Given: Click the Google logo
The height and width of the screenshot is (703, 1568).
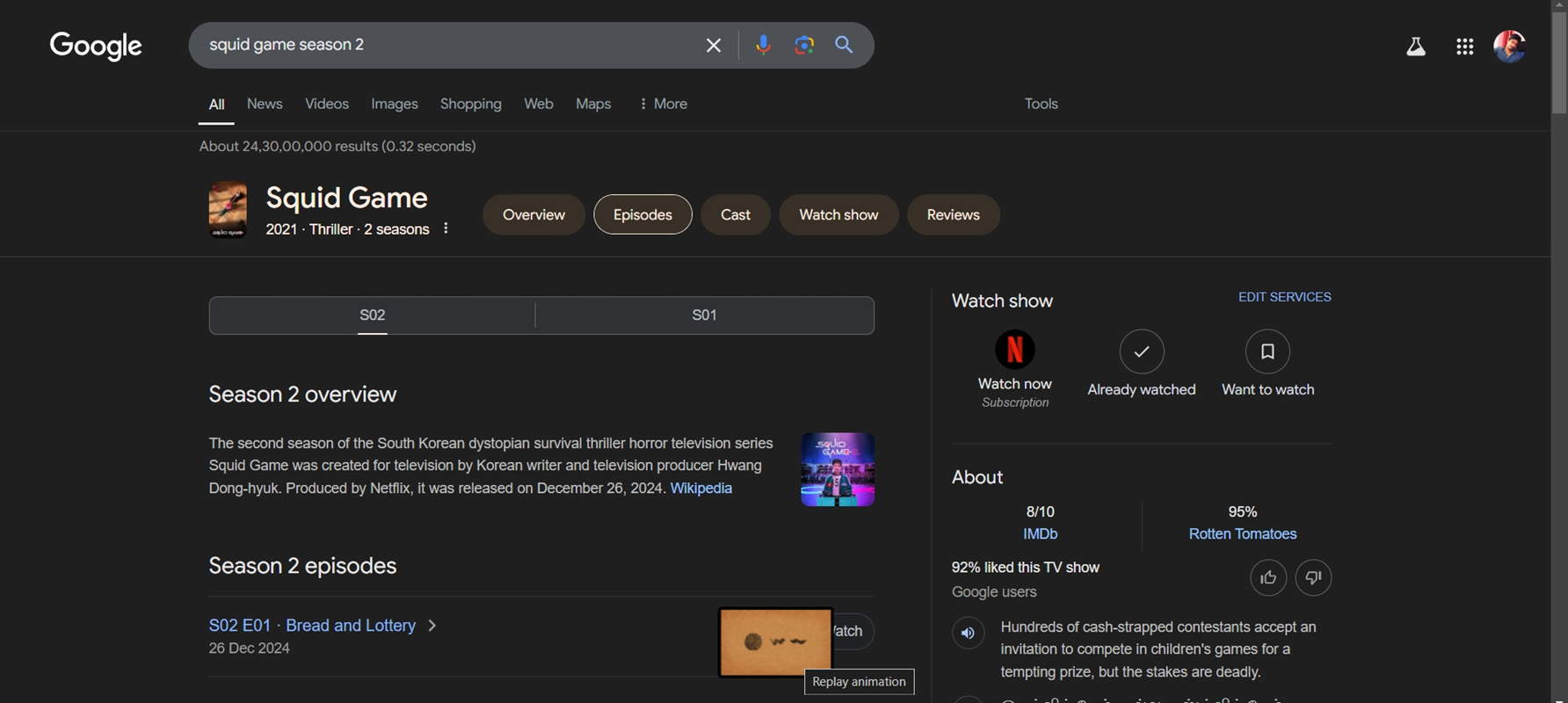Looking at the screenshot, I should click(96, 46).
